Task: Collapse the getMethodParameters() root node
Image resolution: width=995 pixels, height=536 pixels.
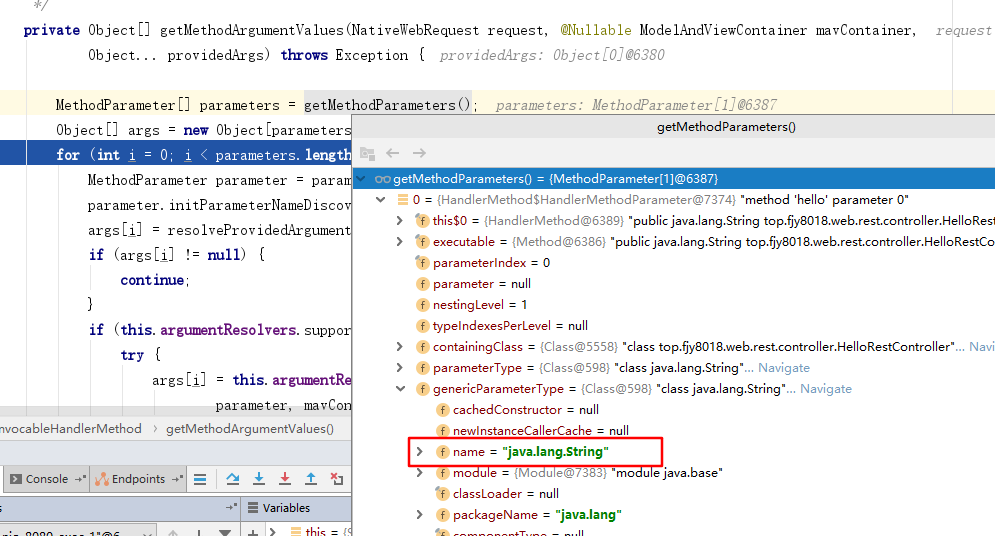Action: (x=361, y=178)
